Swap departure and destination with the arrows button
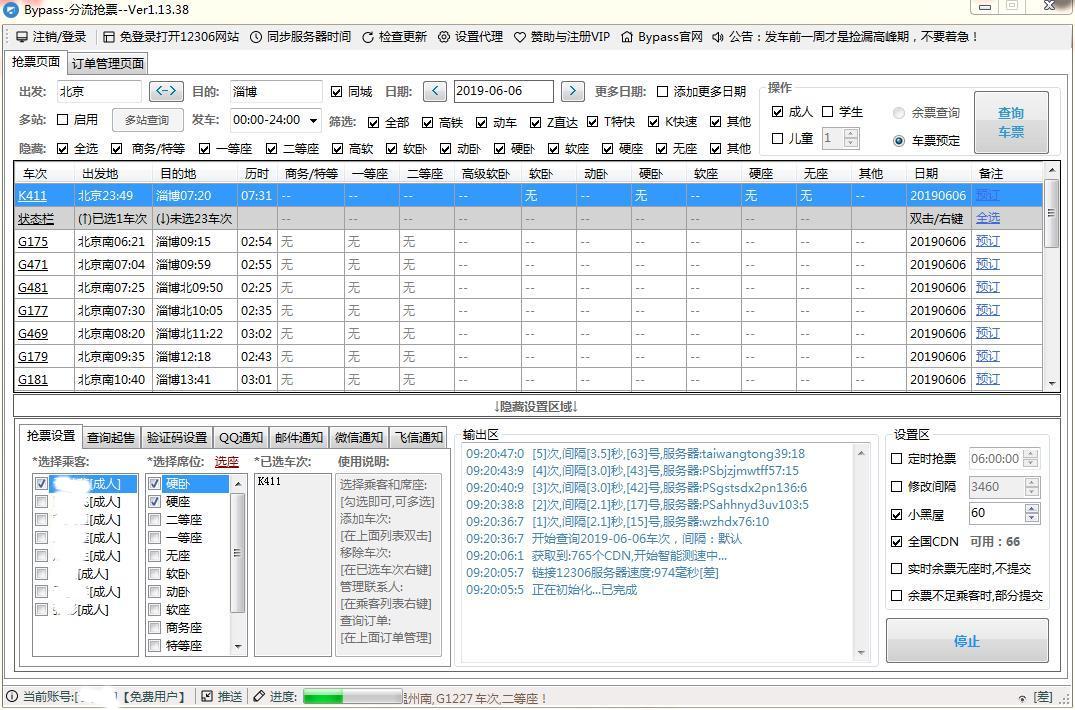Screen dimensions: 1075x710 coord(166,90)
